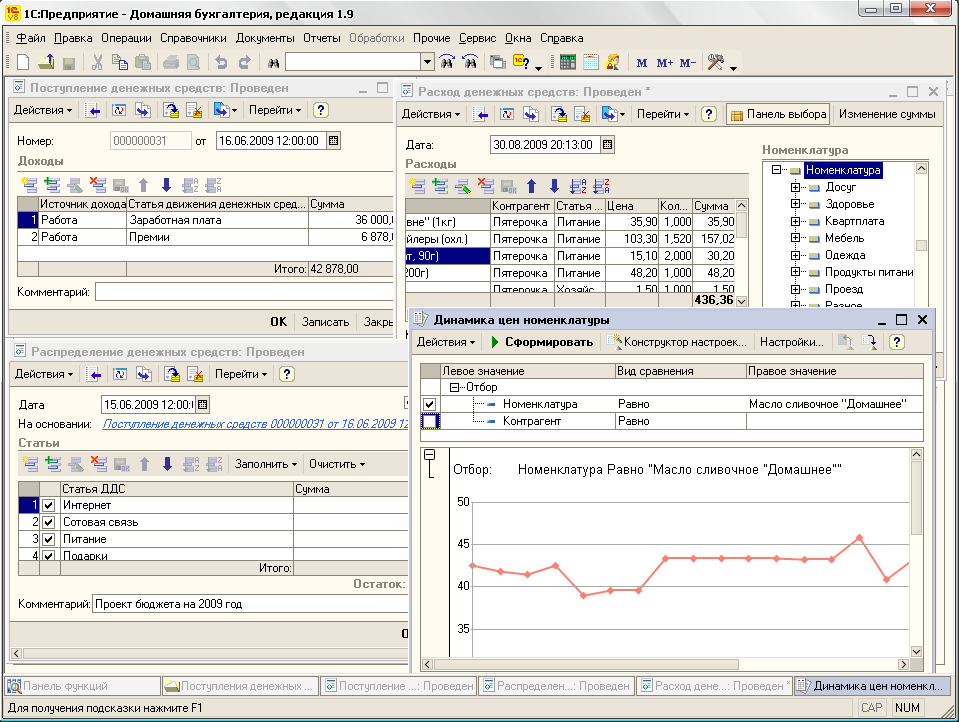
Task: Click the new document icon in toolbar
Action: pos(23,62)
